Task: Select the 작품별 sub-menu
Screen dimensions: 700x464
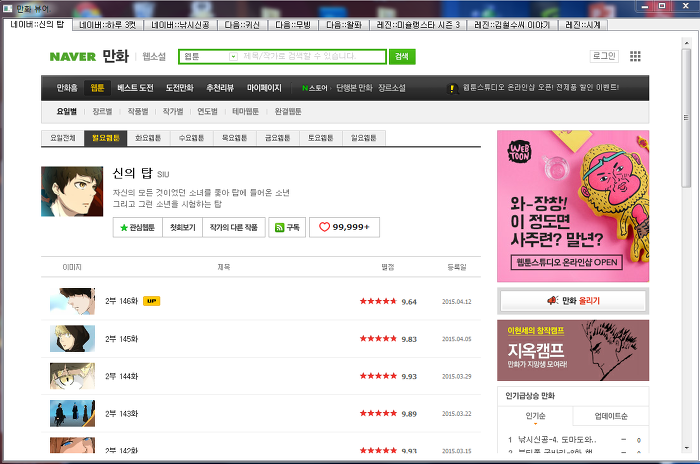Action: point(138,111)
